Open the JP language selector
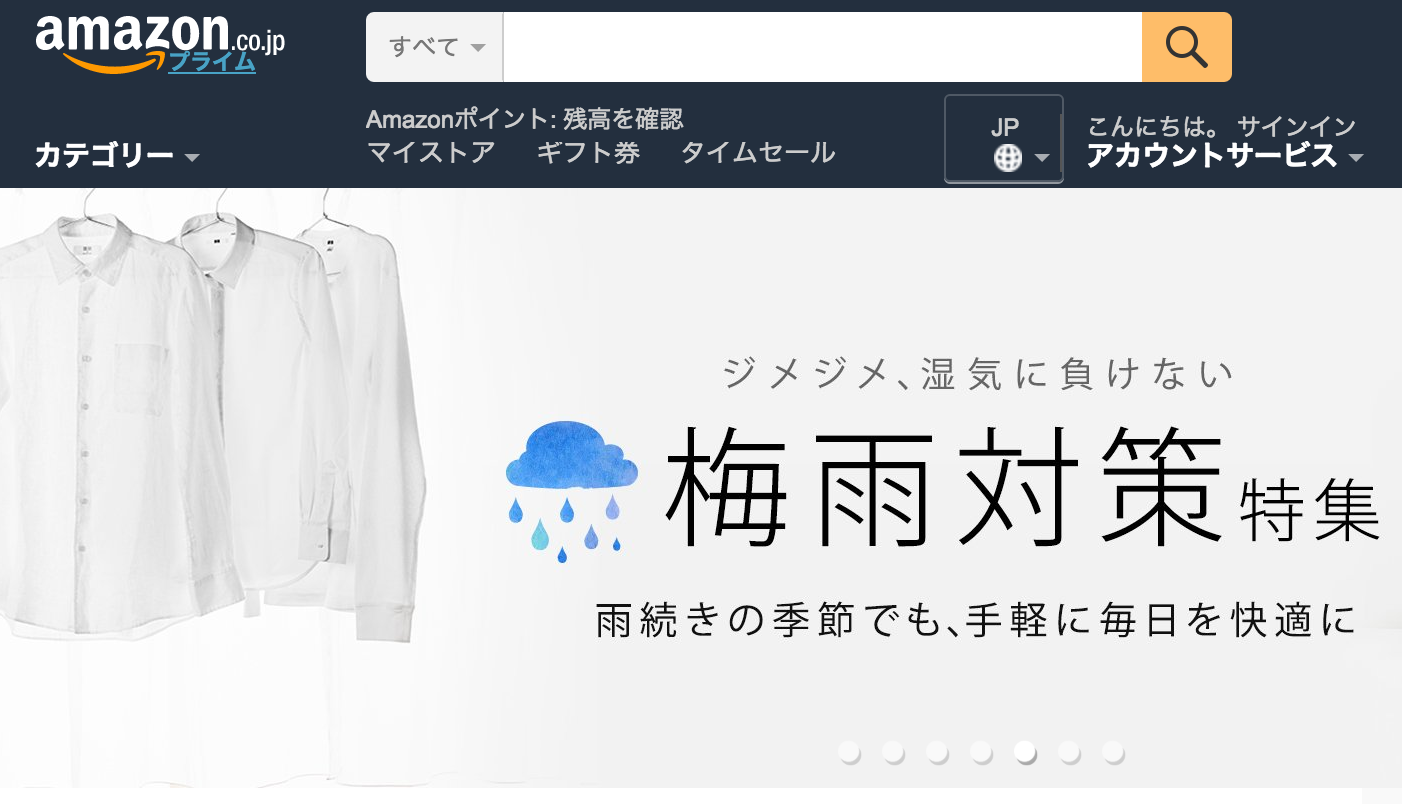 (x=1004, y=139)
